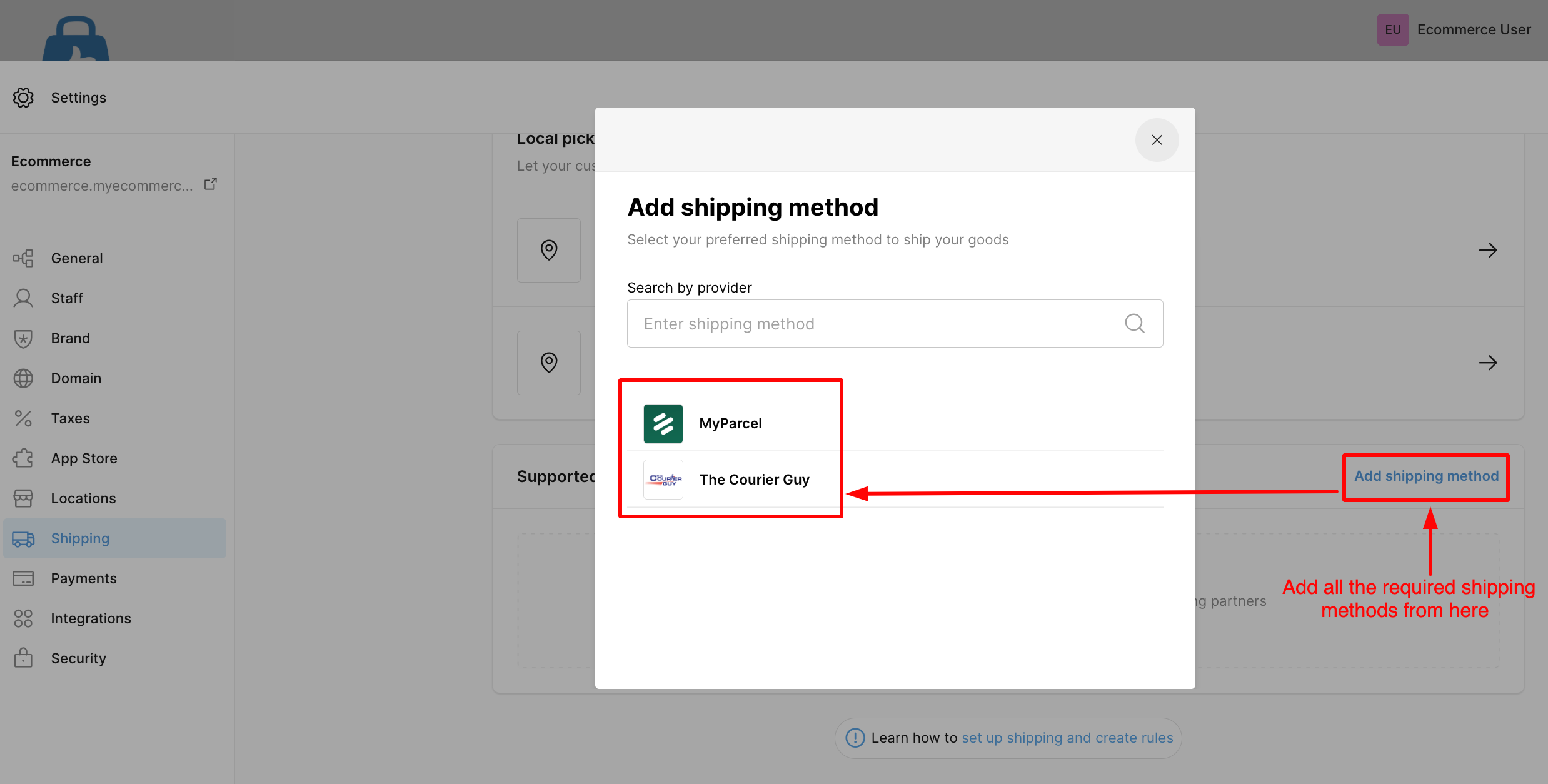This screenshot has height=784, width=1548.
Task: Focus the Enter shipping method search field
Action: 895,323
